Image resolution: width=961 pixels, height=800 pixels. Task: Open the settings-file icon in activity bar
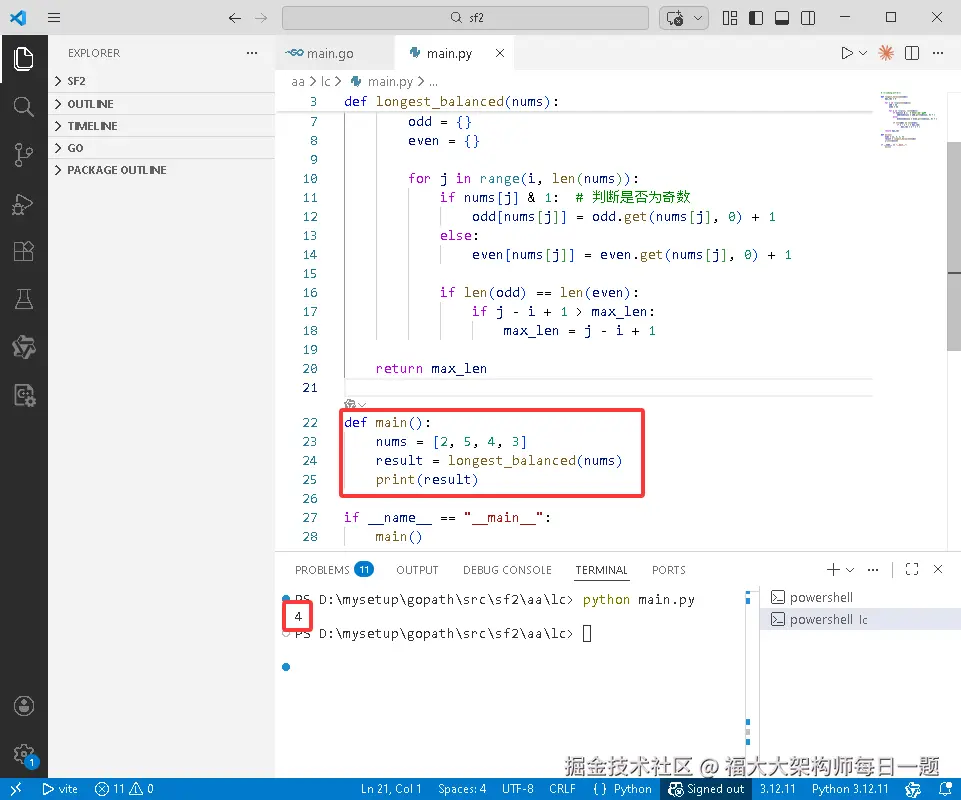click(x=25, y=395)
